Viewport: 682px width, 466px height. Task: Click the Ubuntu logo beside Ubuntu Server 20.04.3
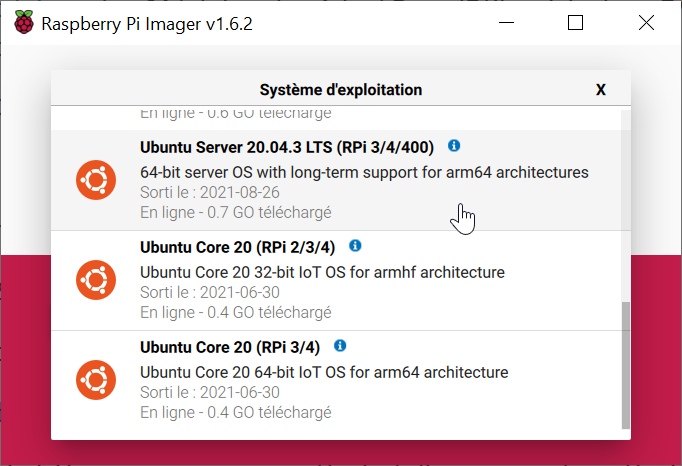tap(96, 180)
